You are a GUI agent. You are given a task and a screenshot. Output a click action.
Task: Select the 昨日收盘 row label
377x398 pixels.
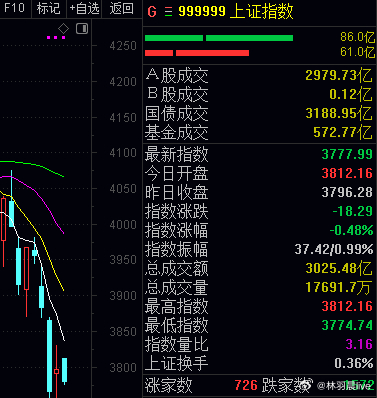177,192
